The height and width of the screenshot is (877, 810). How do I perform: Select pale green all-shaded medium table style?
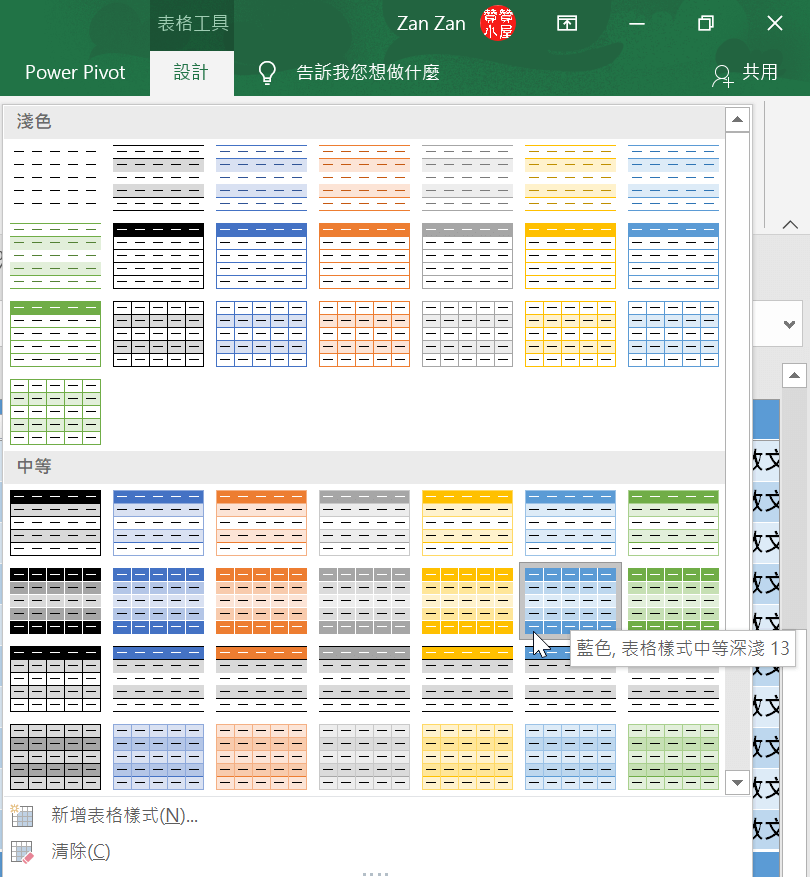pyautogui.click(x=673, y=757)
